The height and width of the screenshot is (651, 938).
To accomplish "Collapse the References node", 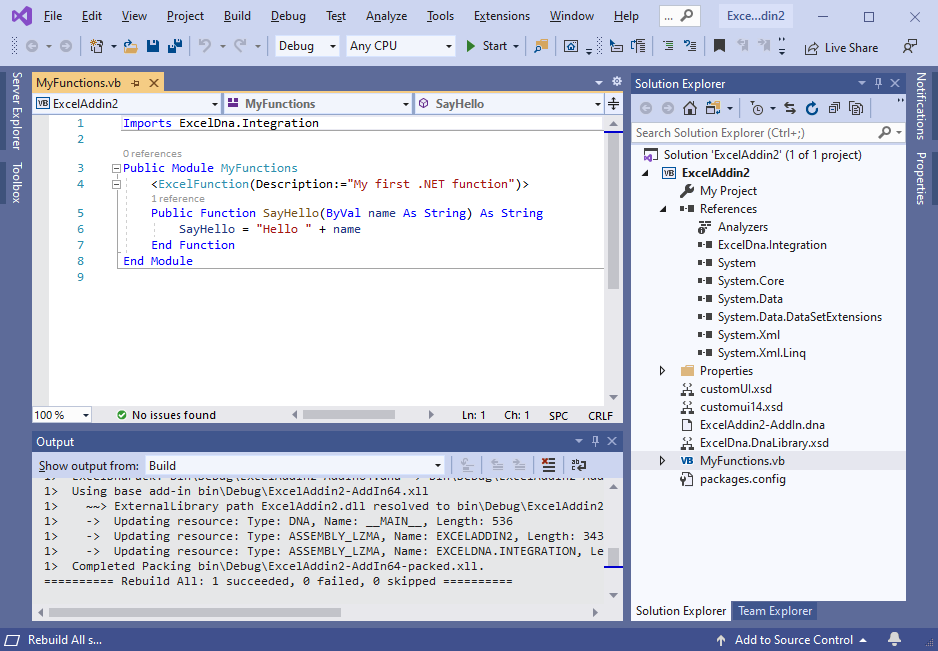I will click(663, 209).
